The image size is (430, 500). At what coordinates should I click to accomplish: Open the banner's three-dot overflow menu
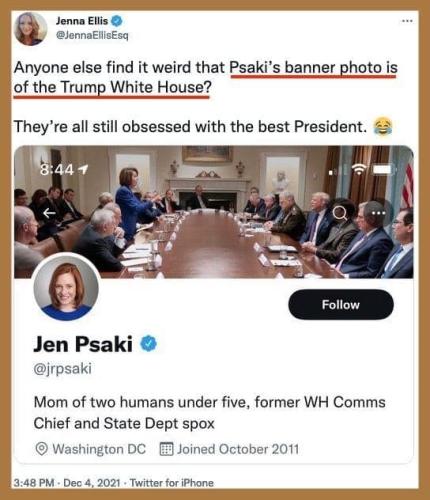(x=379, y=213)
